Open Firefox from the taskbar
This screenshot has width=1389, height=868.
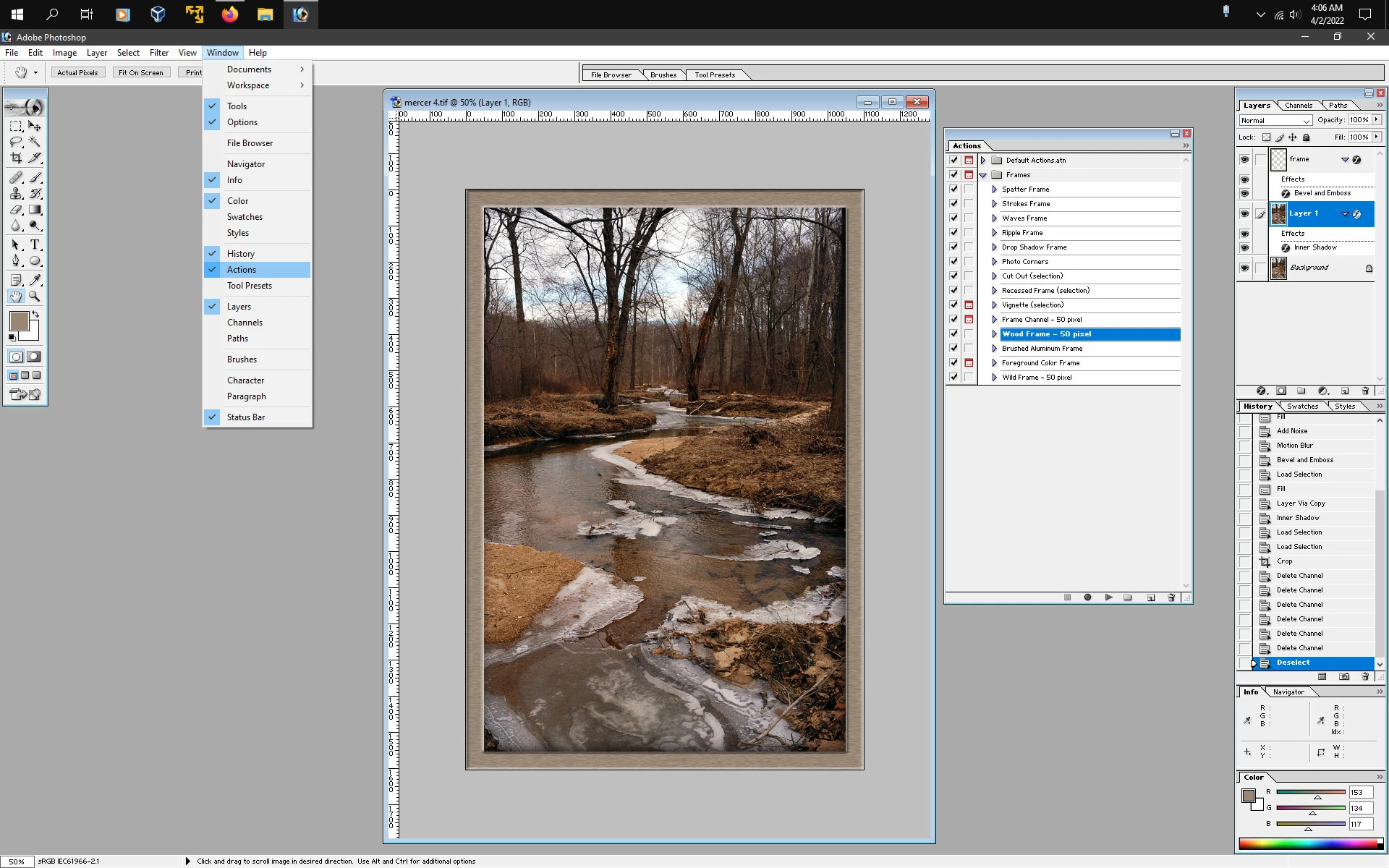click(x=230, y=14)
